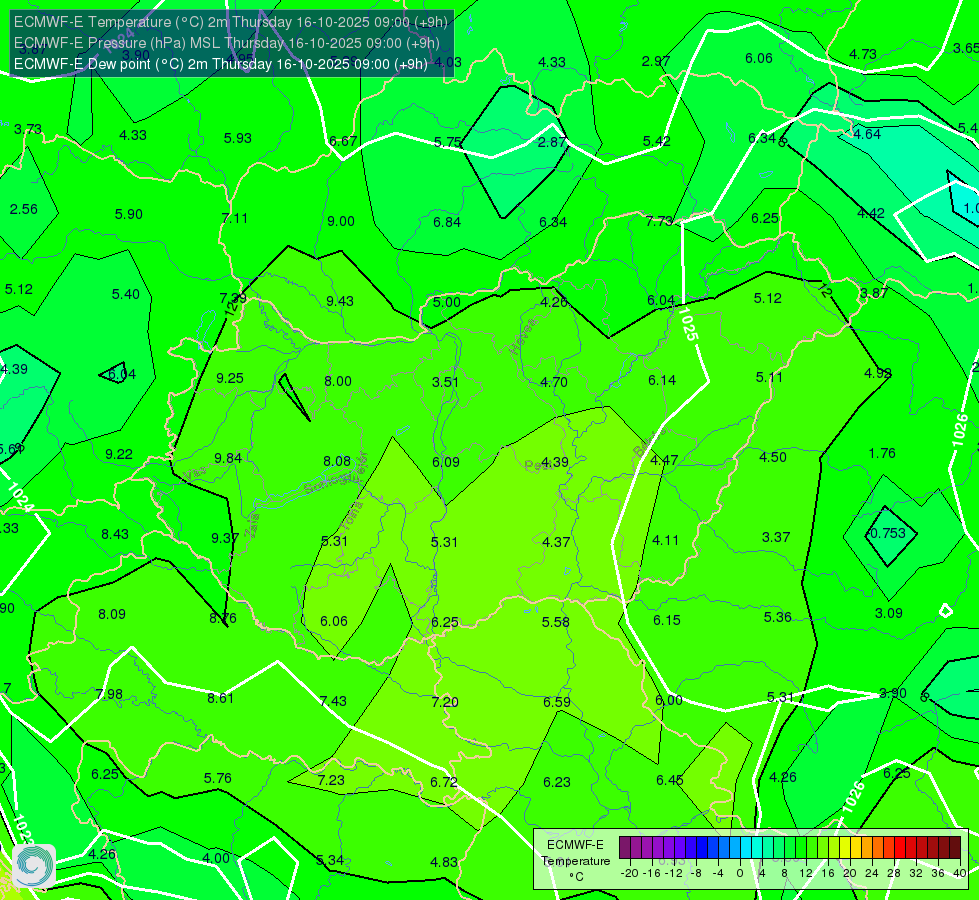The height and width of the screenshot is (900, 979).
Task: Click the 6.84 dew point value
Action: pyautogui.click(x=447, y=222)
